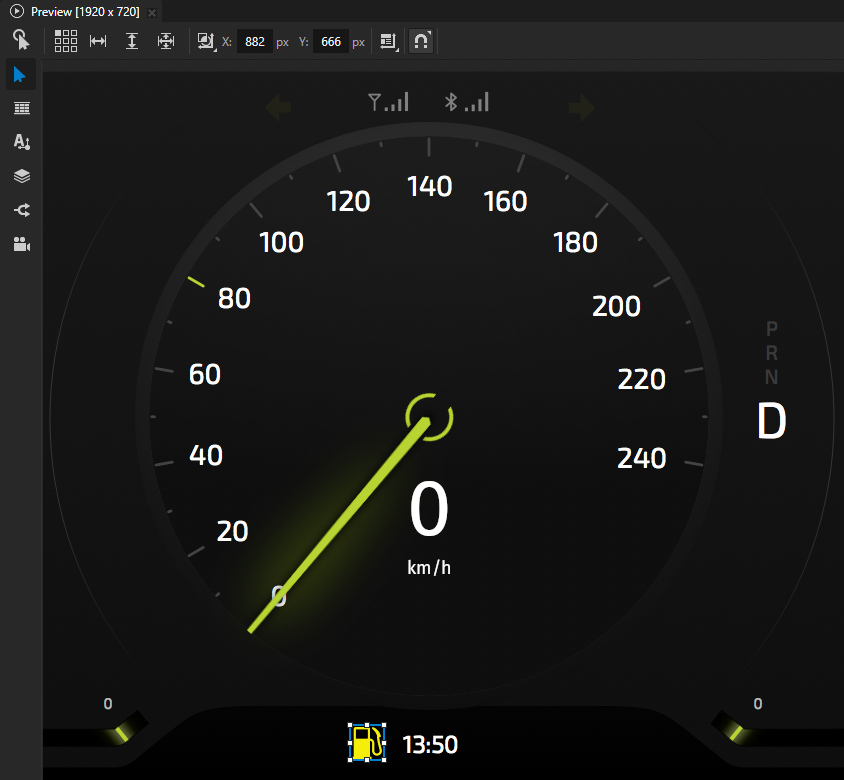
Task: Open the table view panel in sidebar
Action: click(x=21, y=108)
